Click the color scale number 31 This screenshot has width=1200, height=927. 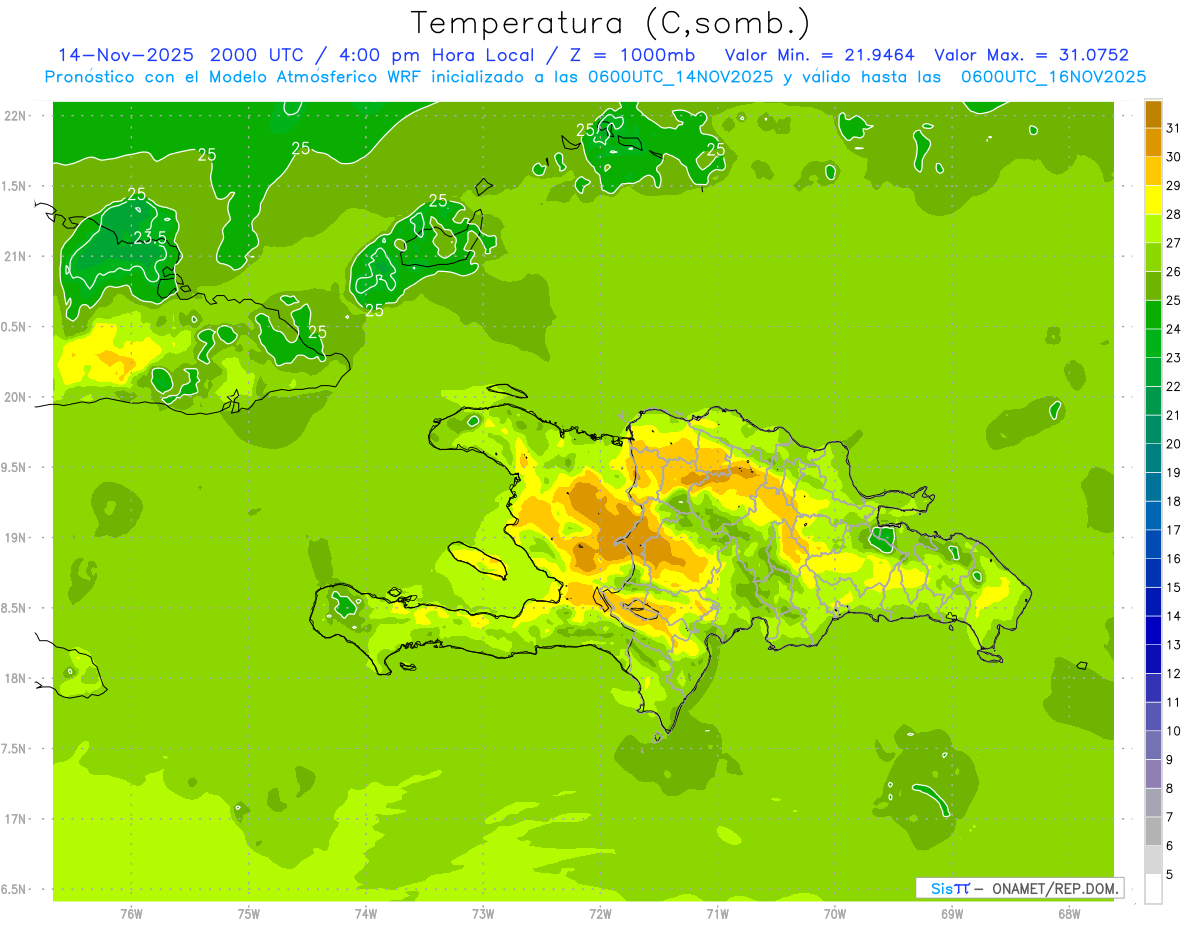point(1173,128)
